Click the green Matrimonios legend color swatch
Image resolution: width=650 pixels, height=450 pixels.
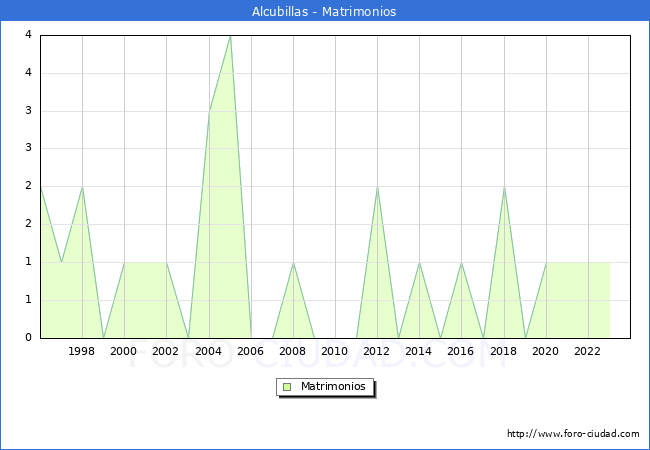(287, 387)
